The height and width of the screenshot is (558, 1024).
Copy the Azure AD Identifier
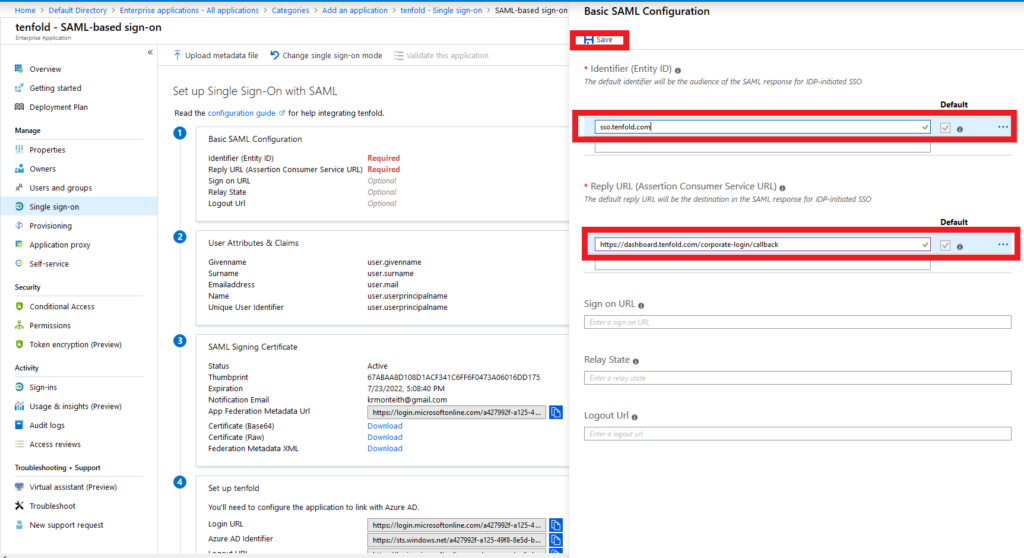point(556,540)
